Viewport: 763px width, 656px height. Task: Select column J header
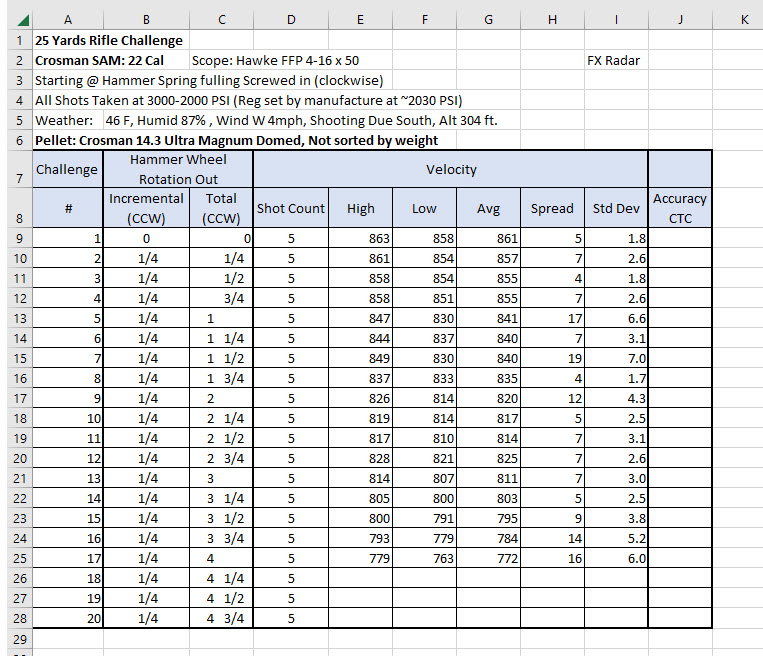coord(680,20)
